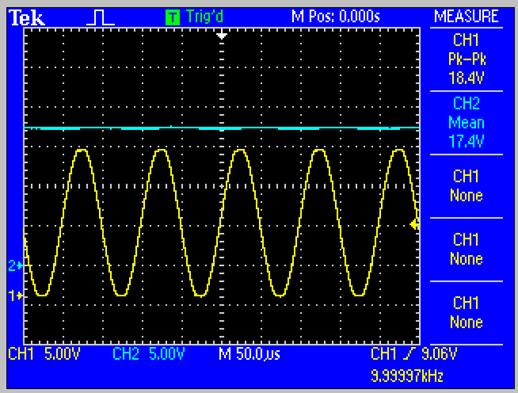
Task: Click the CH2 5.00V scale readout
Action: pyautogui.click(x=149, y=354)
